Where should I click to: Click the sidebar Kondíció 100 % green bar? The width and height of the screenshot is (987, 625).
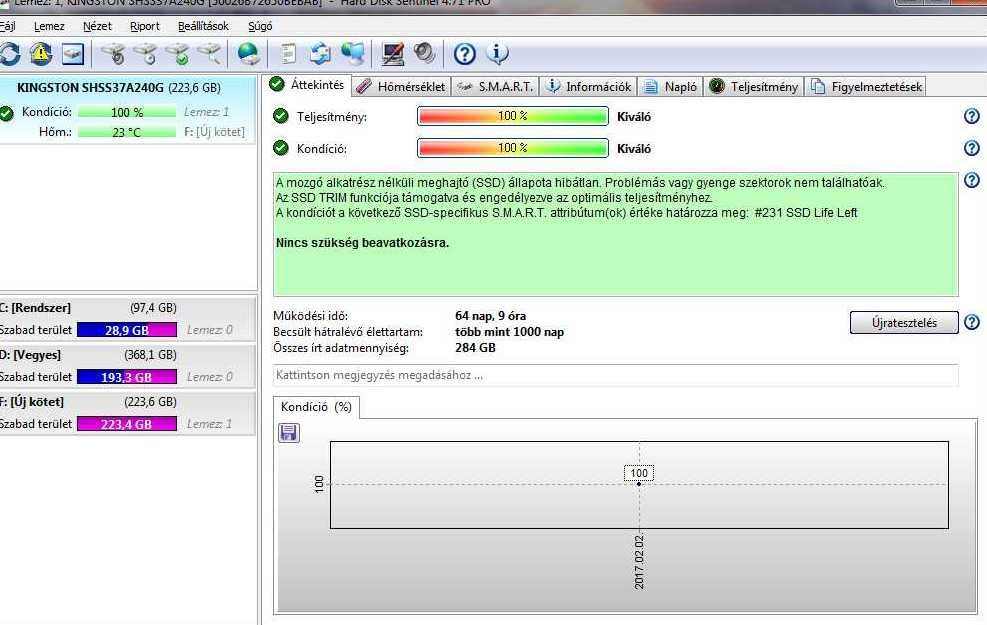(127, 112)
